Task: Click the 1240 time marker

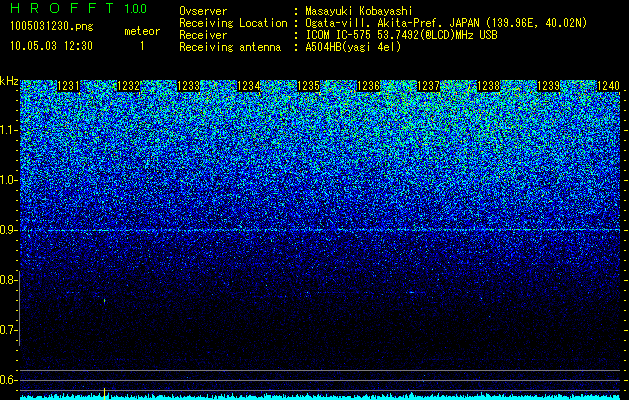Action: pyautogui.click(x=609, y=86)
